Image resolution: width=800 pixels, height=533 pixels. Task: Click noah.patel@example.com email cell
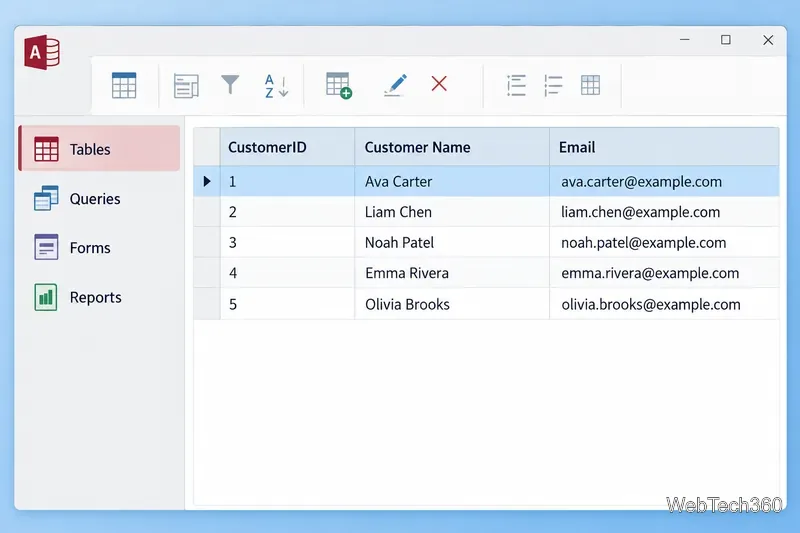[x=664, y=242]
